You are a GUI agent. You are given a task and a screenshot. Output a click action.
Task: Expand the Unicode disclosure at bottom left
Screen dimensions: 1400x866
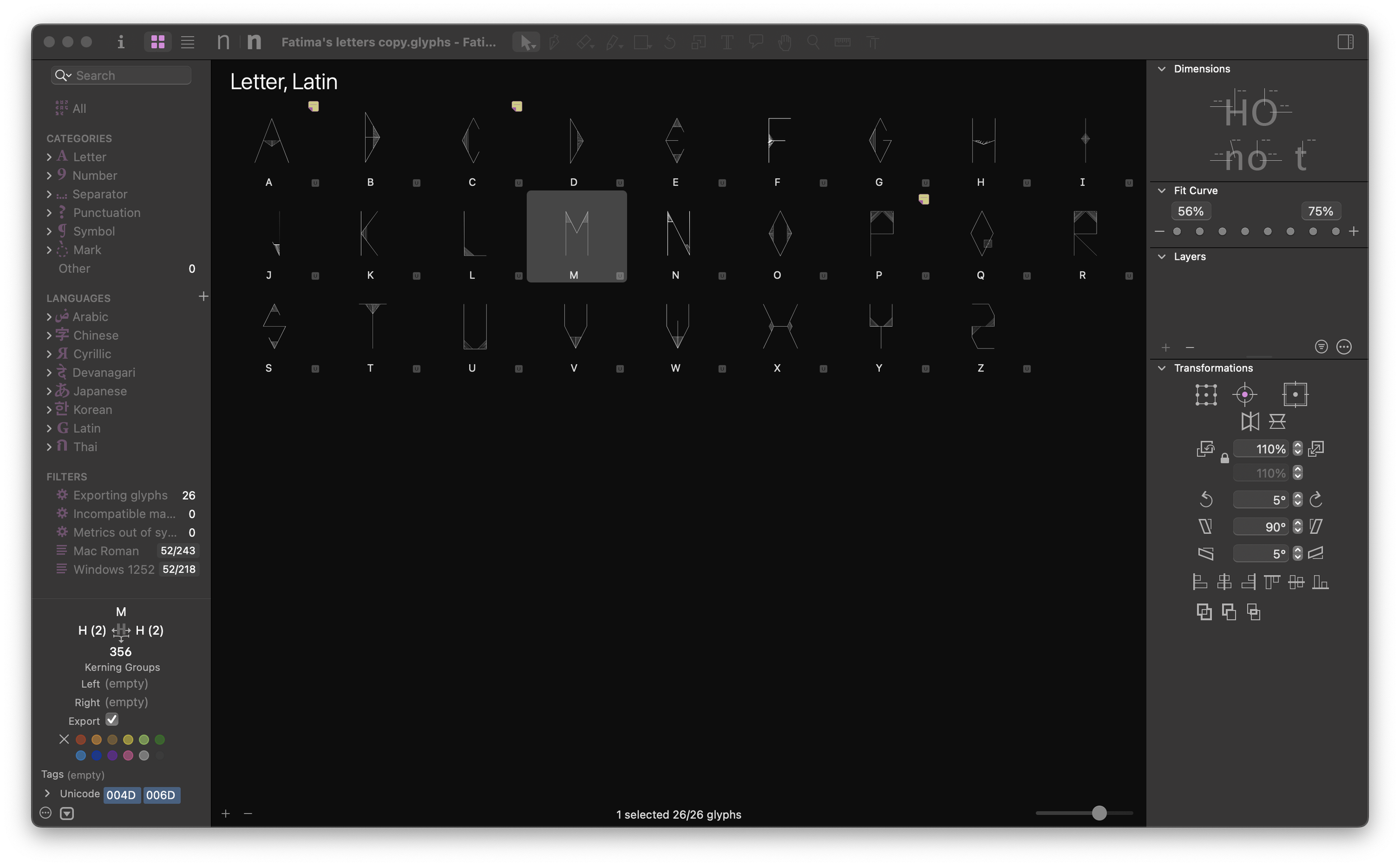(x=47, y=793)
